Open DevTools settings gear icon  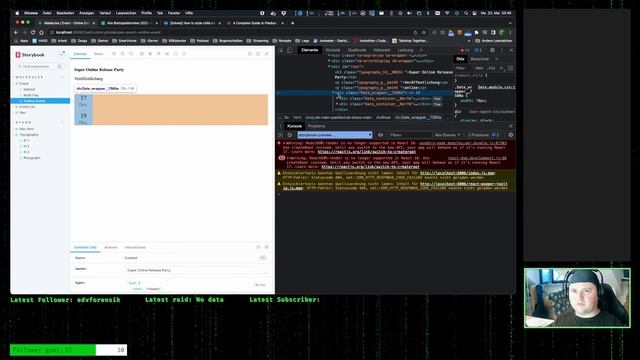(x=492, y=50)
